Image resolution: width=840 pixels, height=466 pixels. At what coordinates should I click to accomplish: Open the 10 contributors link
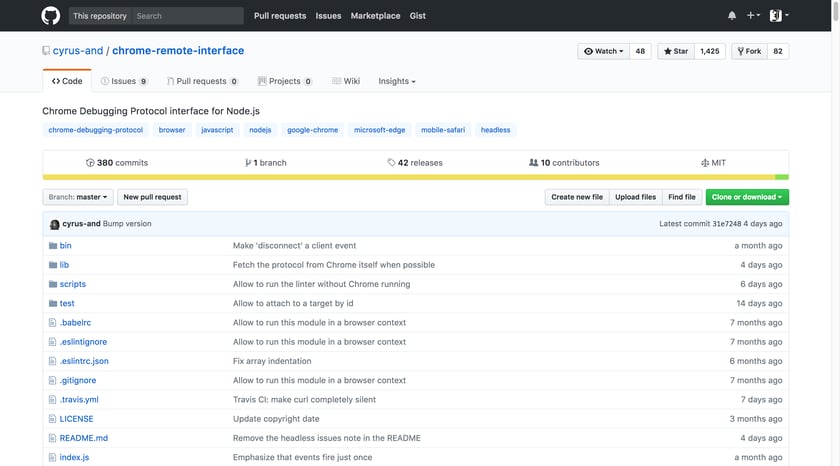(x=564, y=163)
